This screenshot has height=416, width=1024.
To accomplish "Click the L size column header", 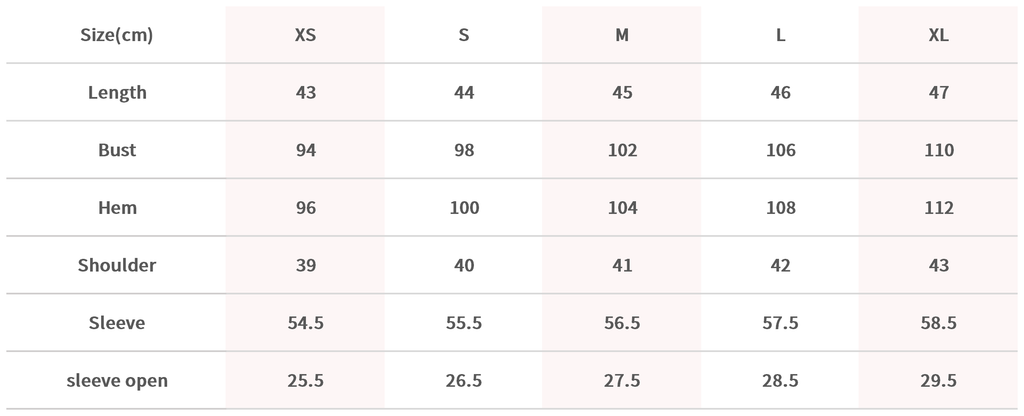I will pyautogui.click(x=781, y=35).
